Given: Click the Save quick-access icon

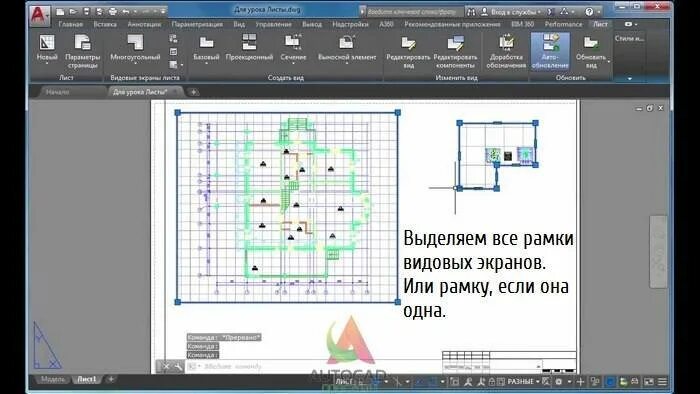Looking at the screenshot, I should [x=87, y=11].
